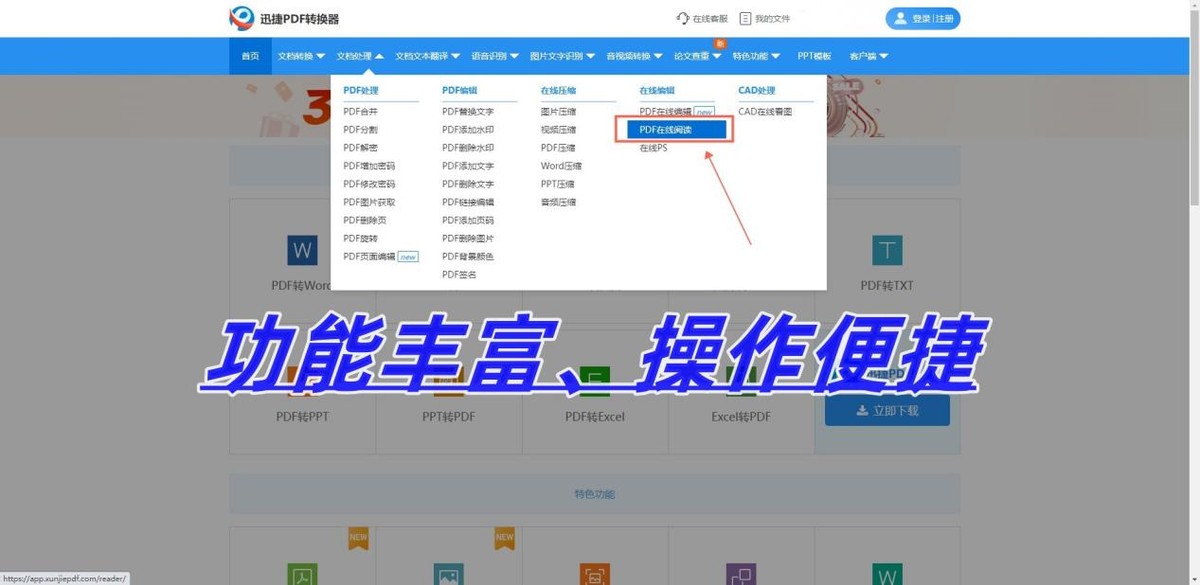Select the PDF转Word tool icon
This screenshot has height=585, width=1200.
coord(302,250)
